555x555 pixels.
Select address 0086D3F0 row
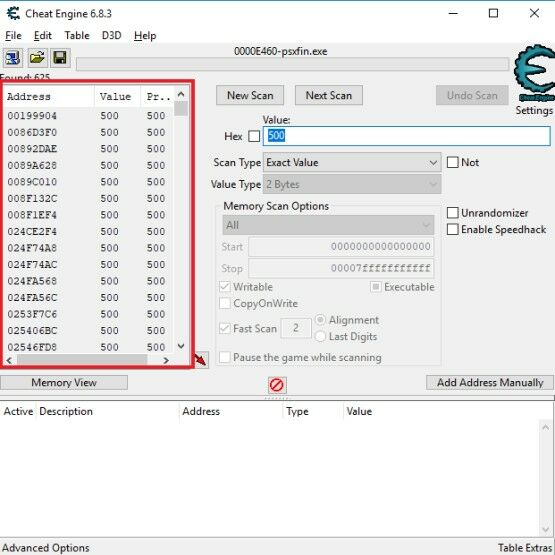pyautogui.click(x=88, y=132)
